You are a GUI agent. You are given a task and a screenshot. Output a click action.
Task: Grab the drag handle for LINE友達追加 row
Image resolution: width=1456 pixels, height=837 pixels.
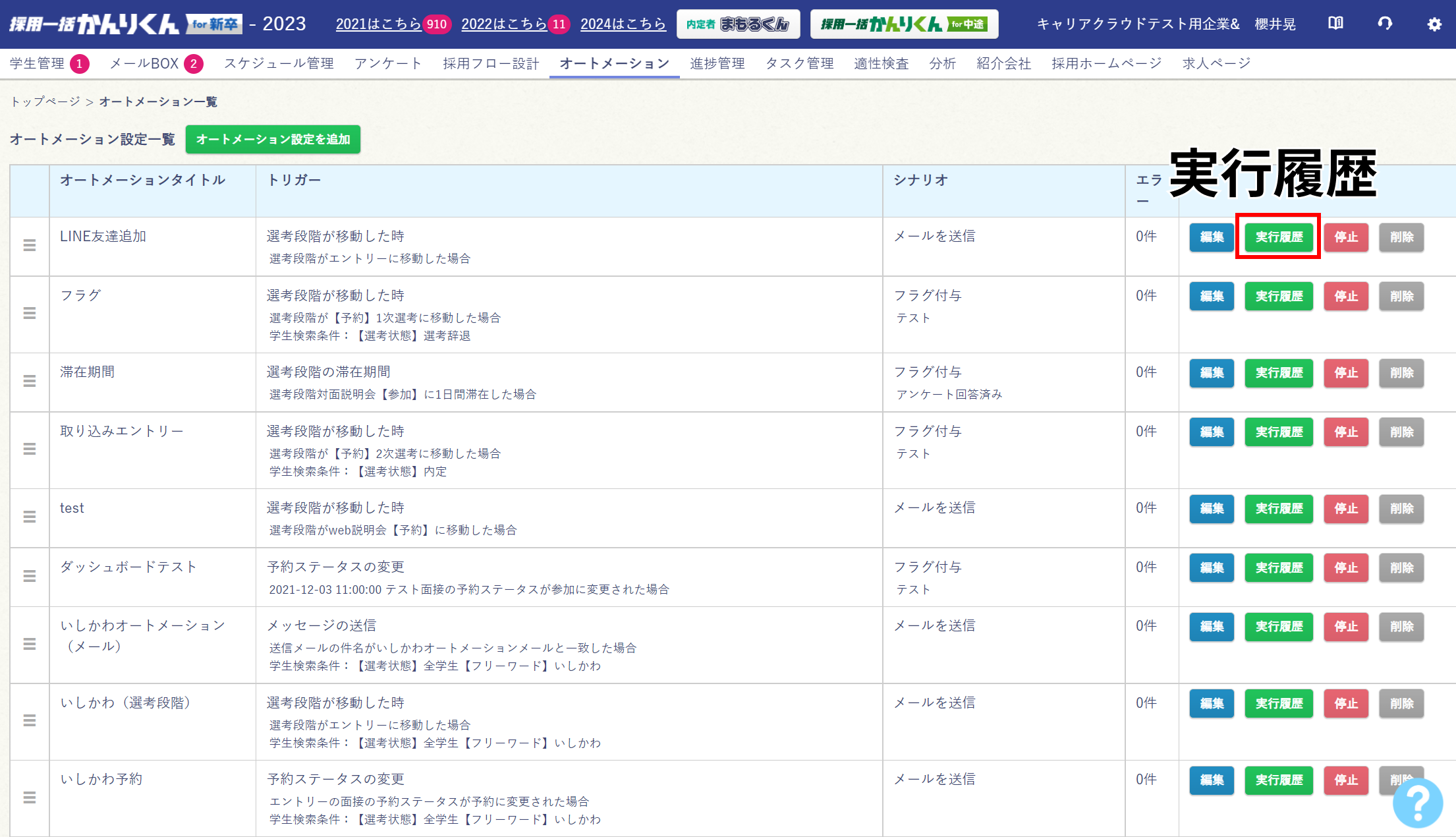pyautogui.click(x=30, y=245)
